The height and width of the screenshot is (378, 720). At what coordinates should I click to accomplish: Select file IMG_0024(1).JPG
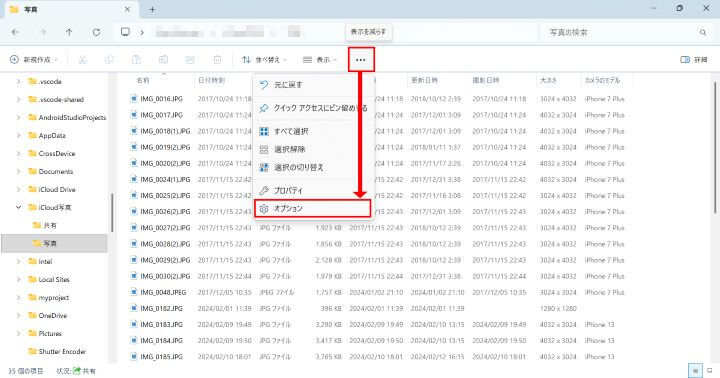click(x=165, y=179)
